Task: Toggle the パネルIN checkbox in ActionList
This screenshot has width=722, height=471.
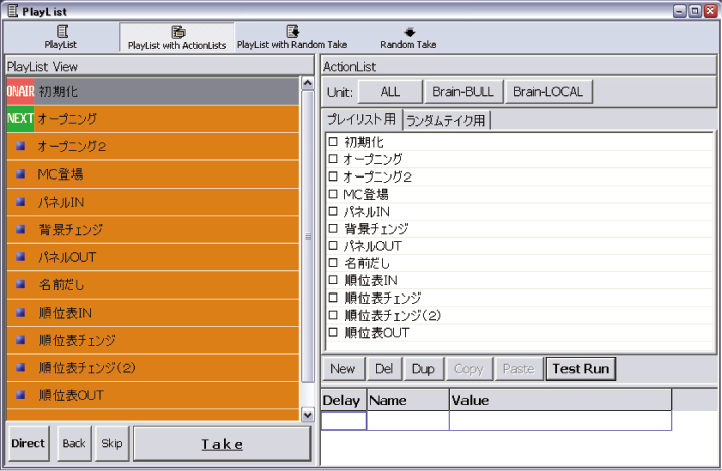Action: click(x=333, y=212)
